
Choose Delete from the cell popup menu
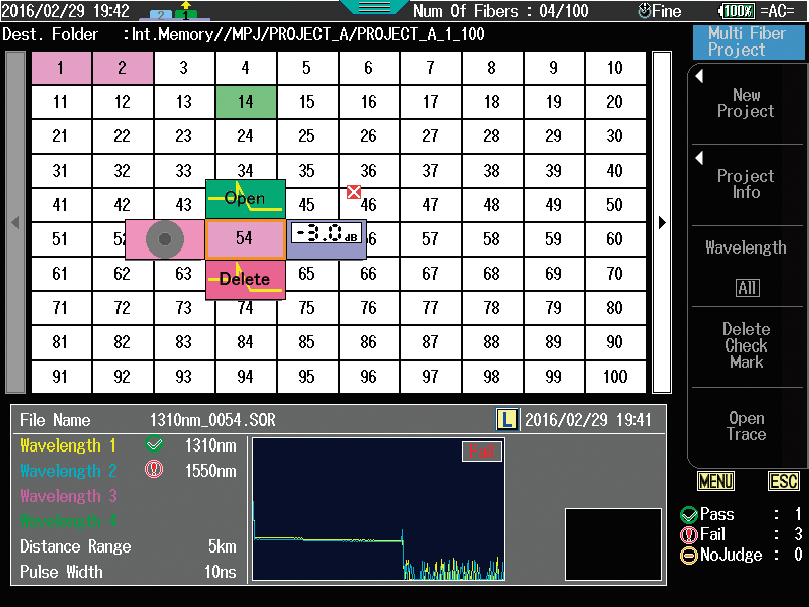click(x=245, y=280)
